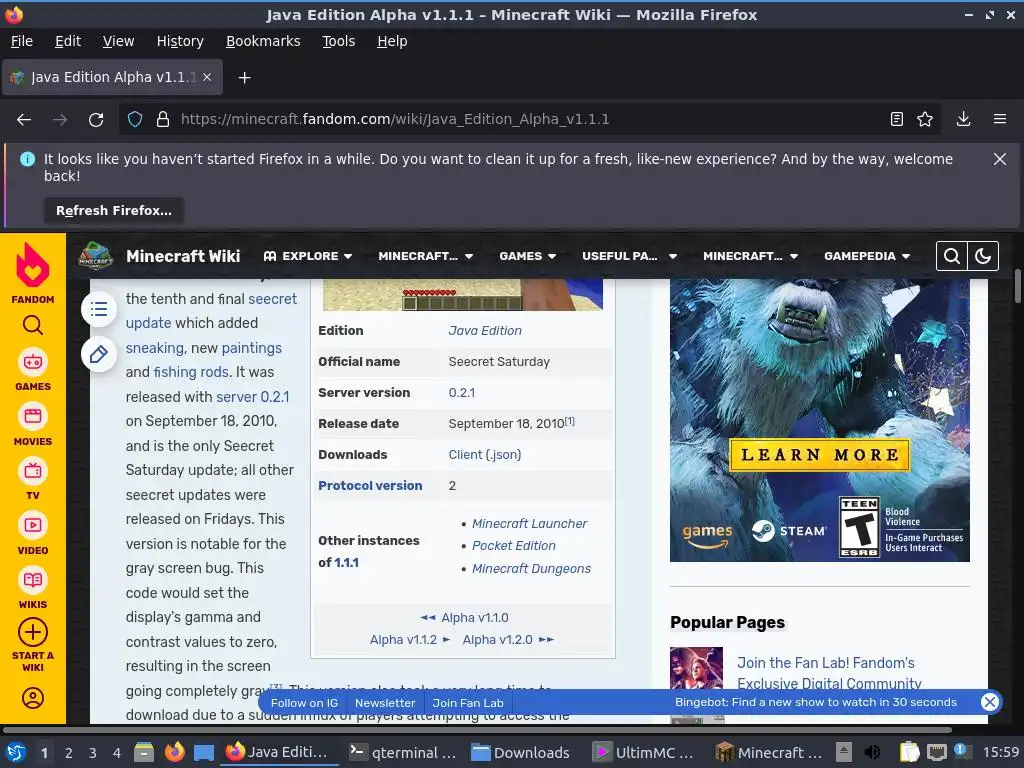Go back with browser back arrow
This screenshot has height=768, width=1024.
pos(24,120)
